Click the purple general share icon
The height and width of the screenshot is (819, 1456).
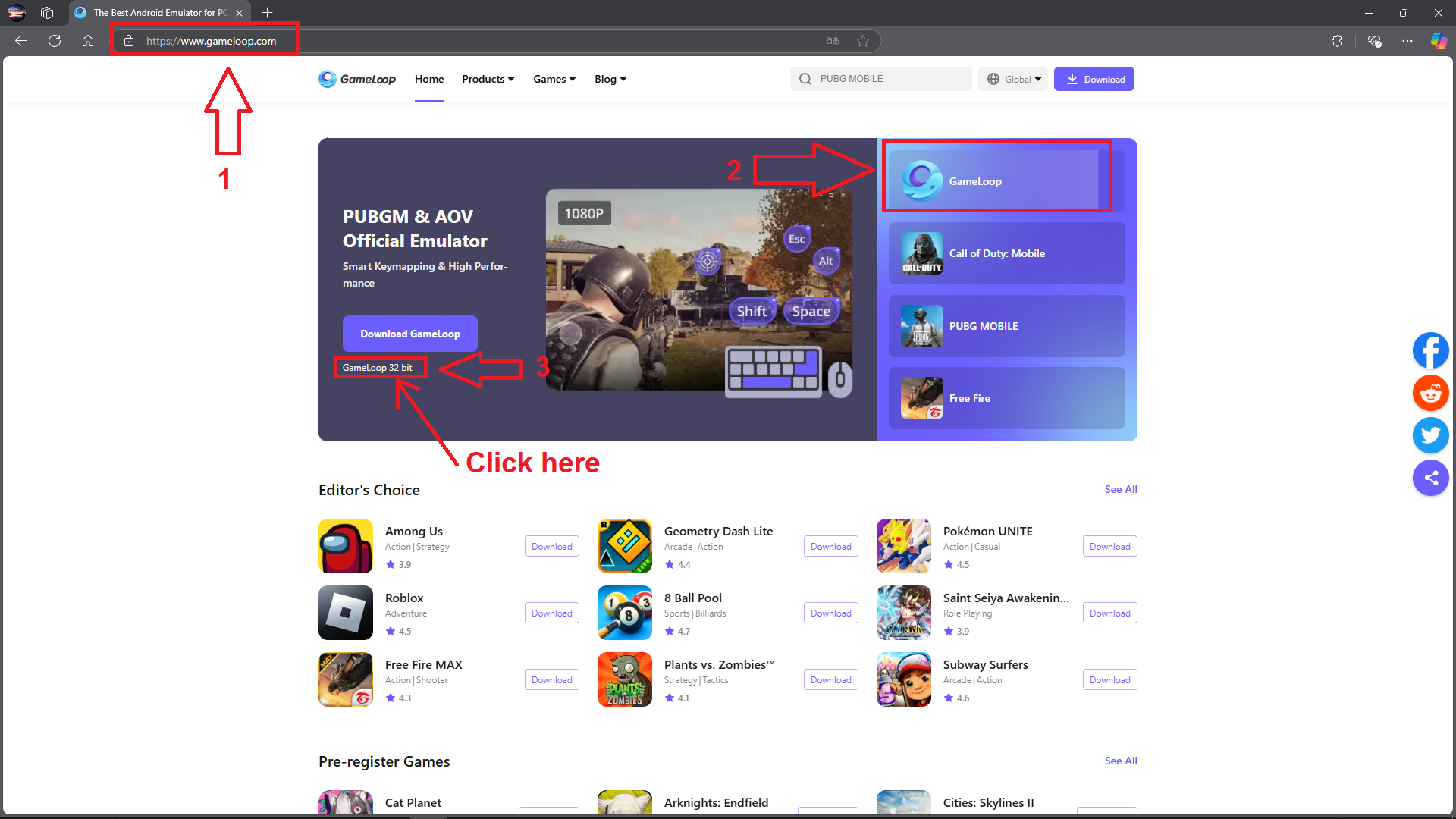(x=1430, y=478)
